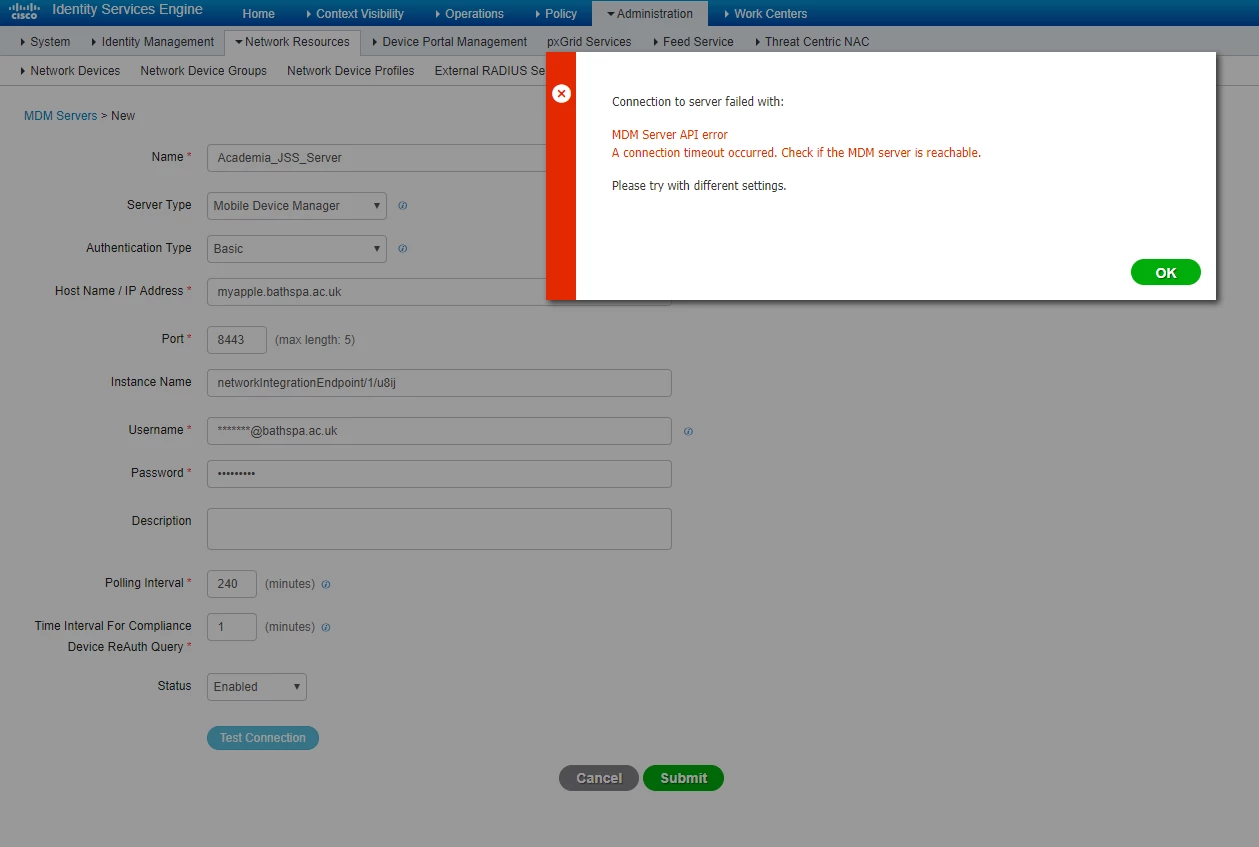1259x847 pixels.
Task: Open pxGrid Services tab
Action: tap(589, 42)
